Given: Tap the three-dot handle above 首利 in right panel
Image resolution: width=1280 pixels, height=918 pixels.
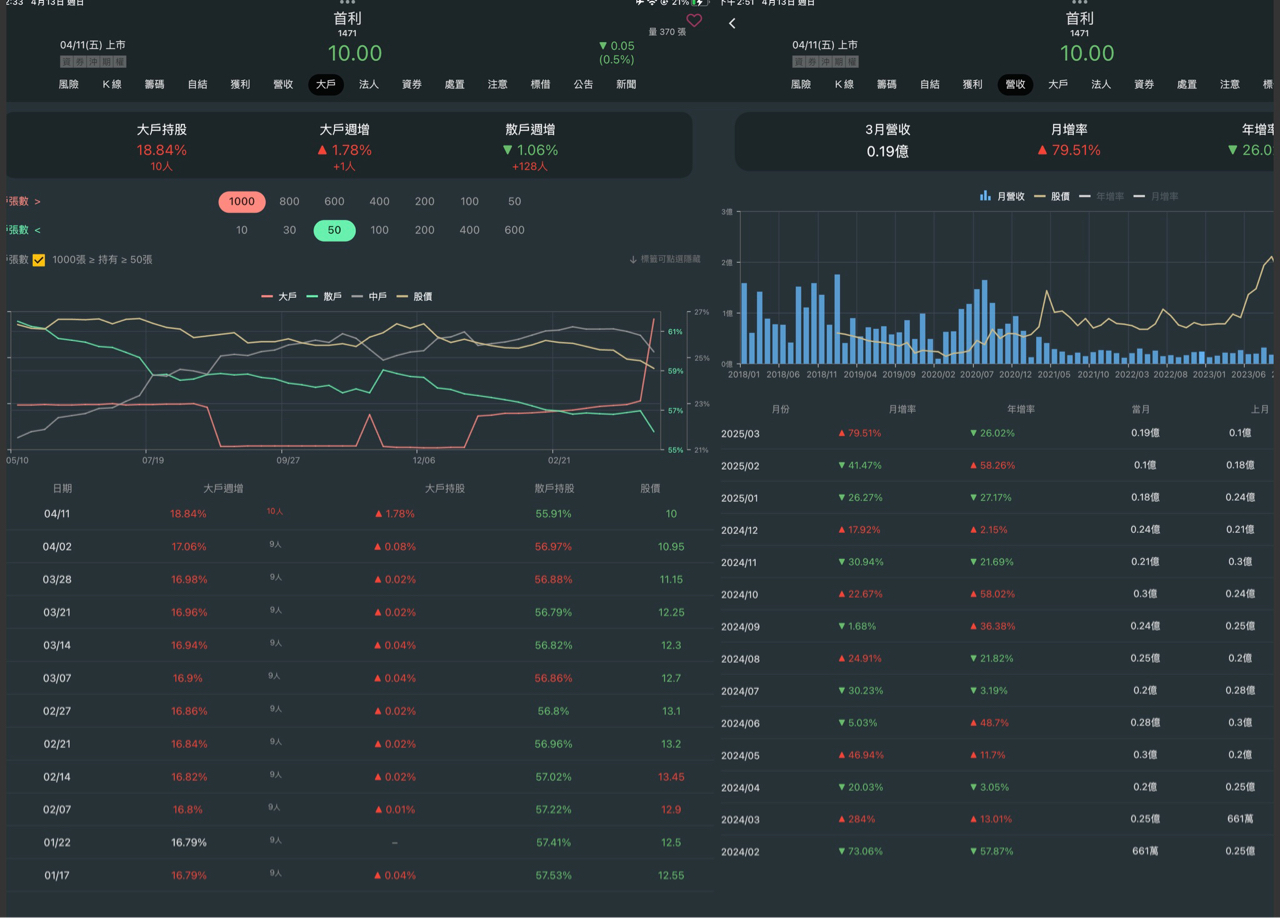Looking at the screenshot, I should tap(1079, 3).
